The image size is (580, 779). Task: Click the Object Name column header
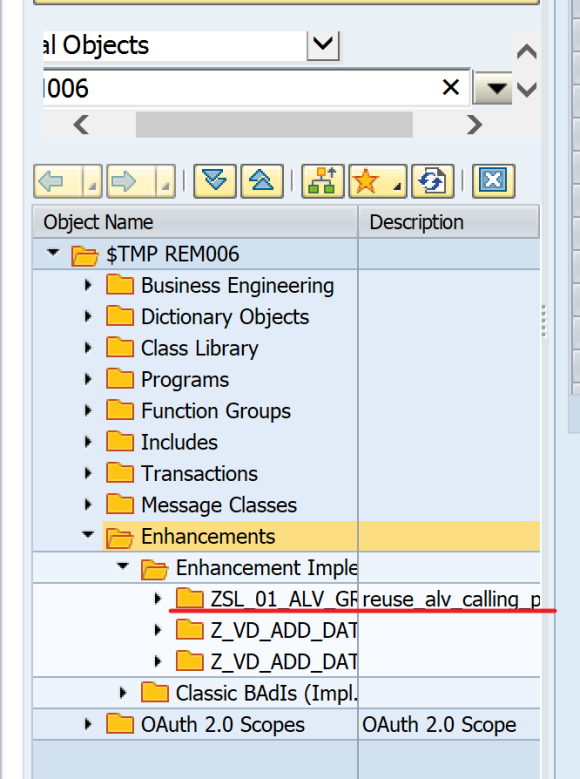coord(195,222)
